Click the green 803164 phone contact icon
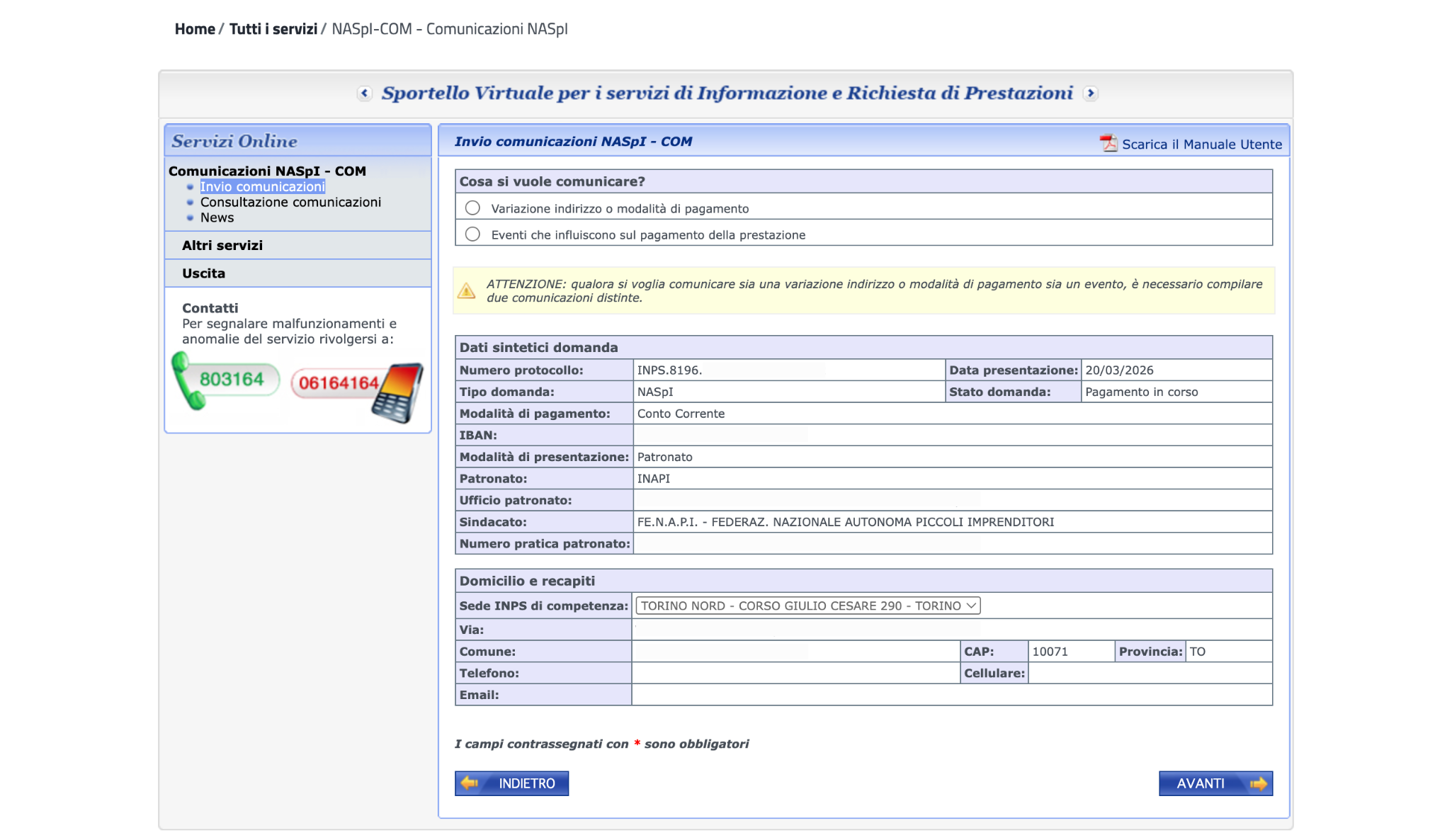1452x840 pixels. coord(226,381)
